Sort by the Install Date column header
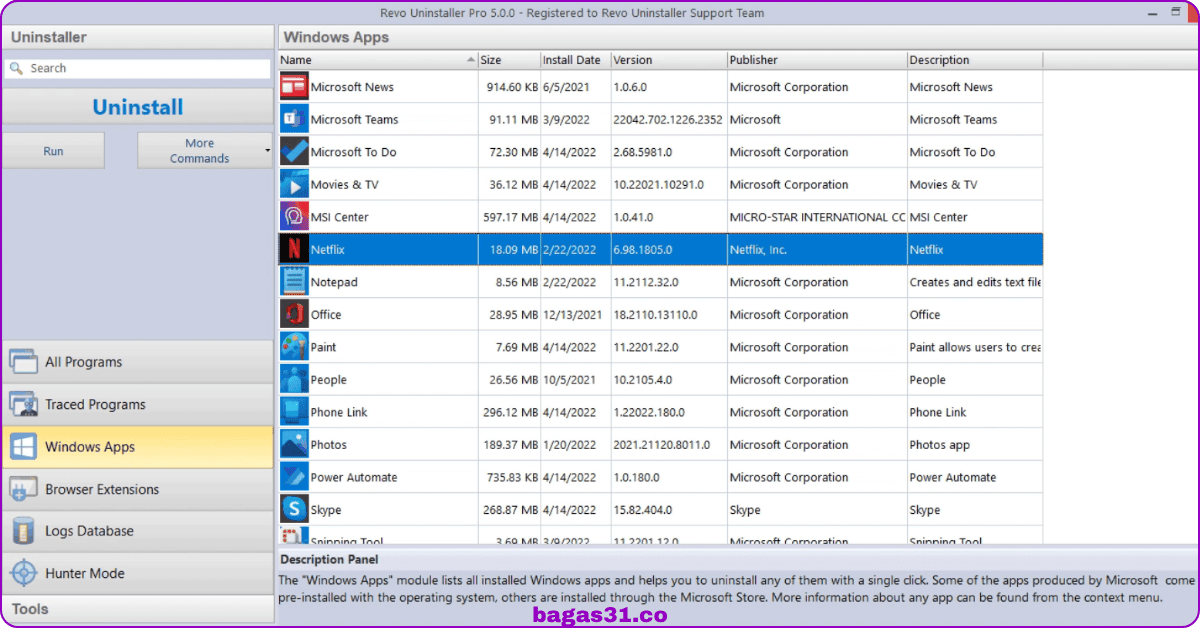Viewport: 1200px width, 628px height. tap(575, 60)
